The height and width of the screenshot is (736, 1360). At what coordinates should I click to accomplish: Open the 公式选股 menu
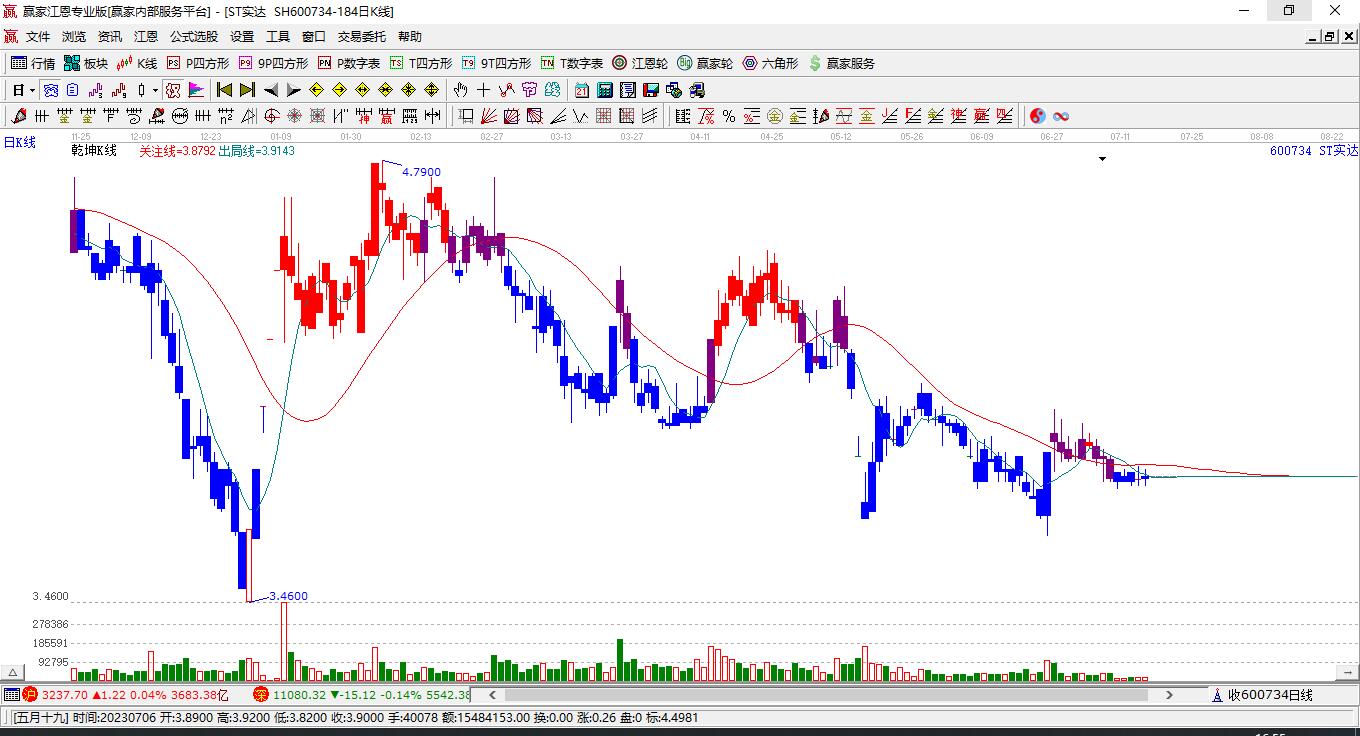point(194,37)
